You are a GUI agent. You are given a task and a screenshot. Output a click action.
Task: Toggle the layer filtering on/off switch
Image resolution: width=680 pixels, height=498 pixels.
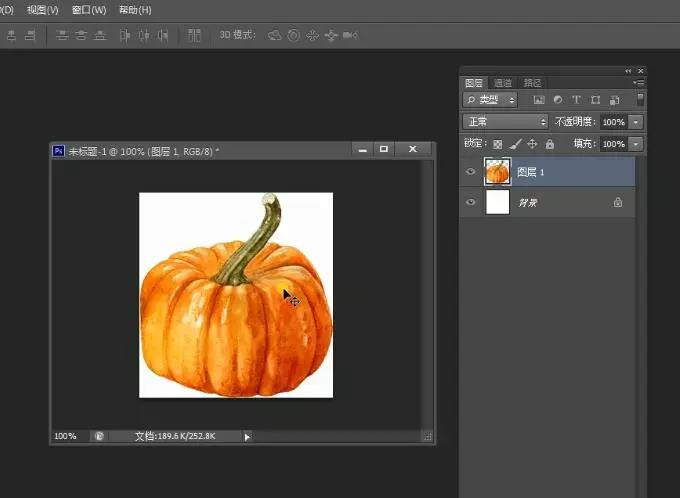[x=640, y=99]
